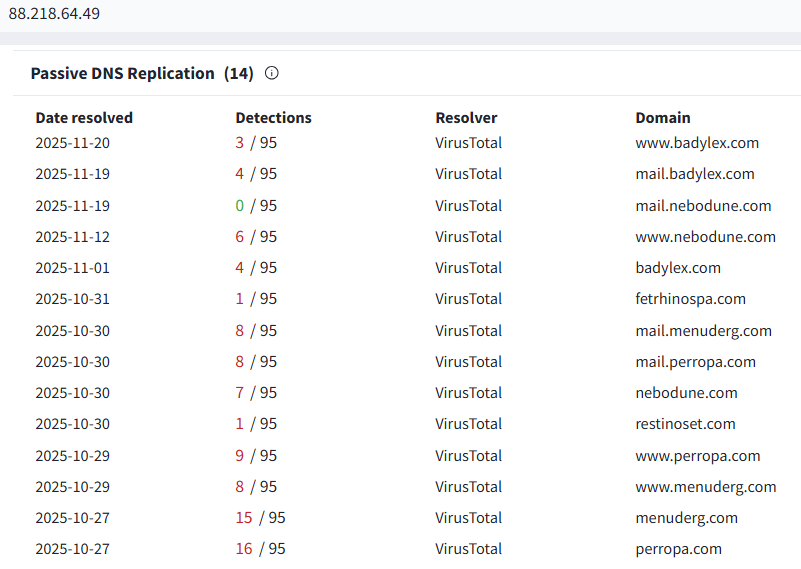
Task: Click the date 2025-11-12
Action: tap(73, 237)
